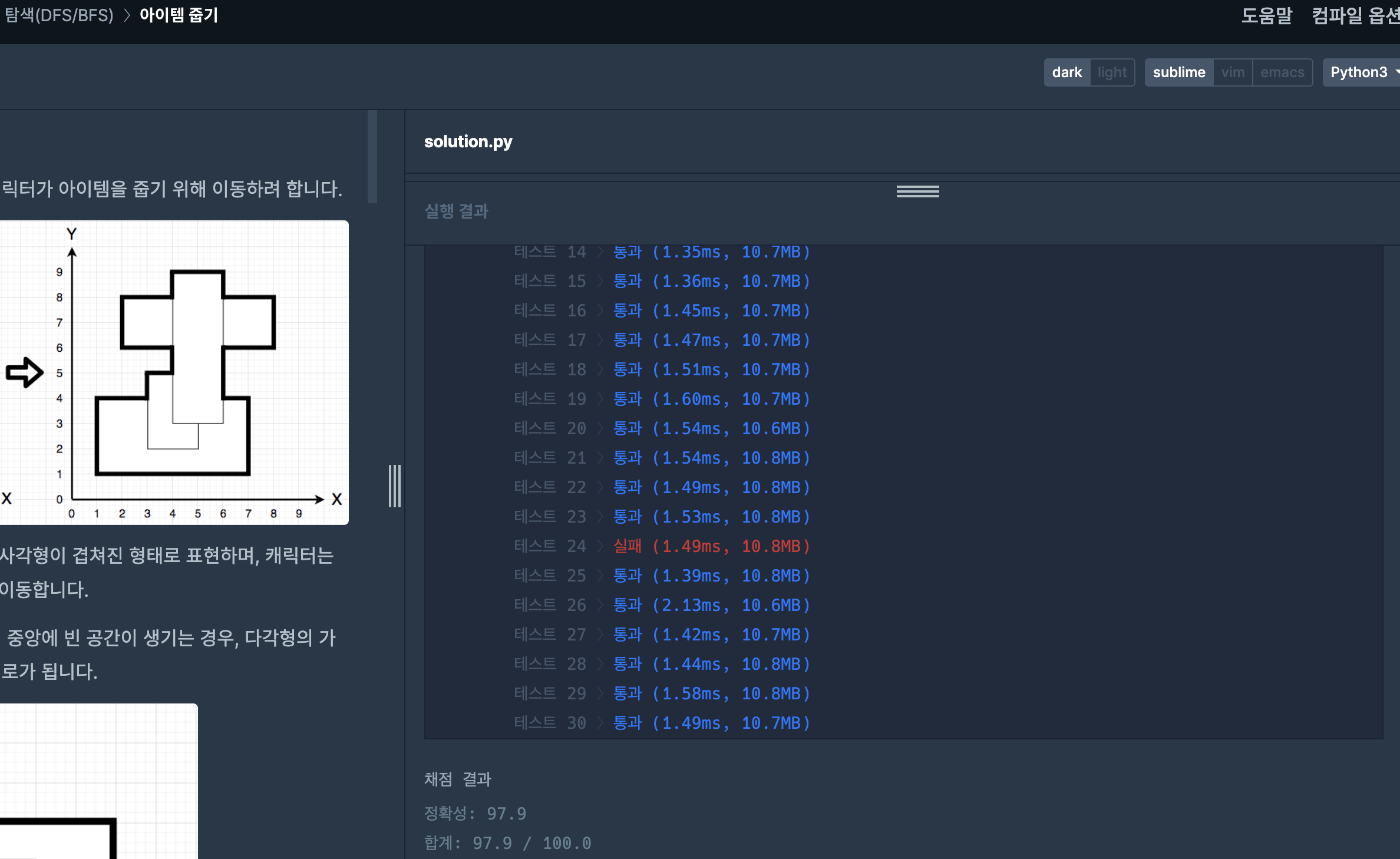The height and width of the screenshot is (859, 1400).
Task: Click failed 테스트 24 result row
Action: 662,546
